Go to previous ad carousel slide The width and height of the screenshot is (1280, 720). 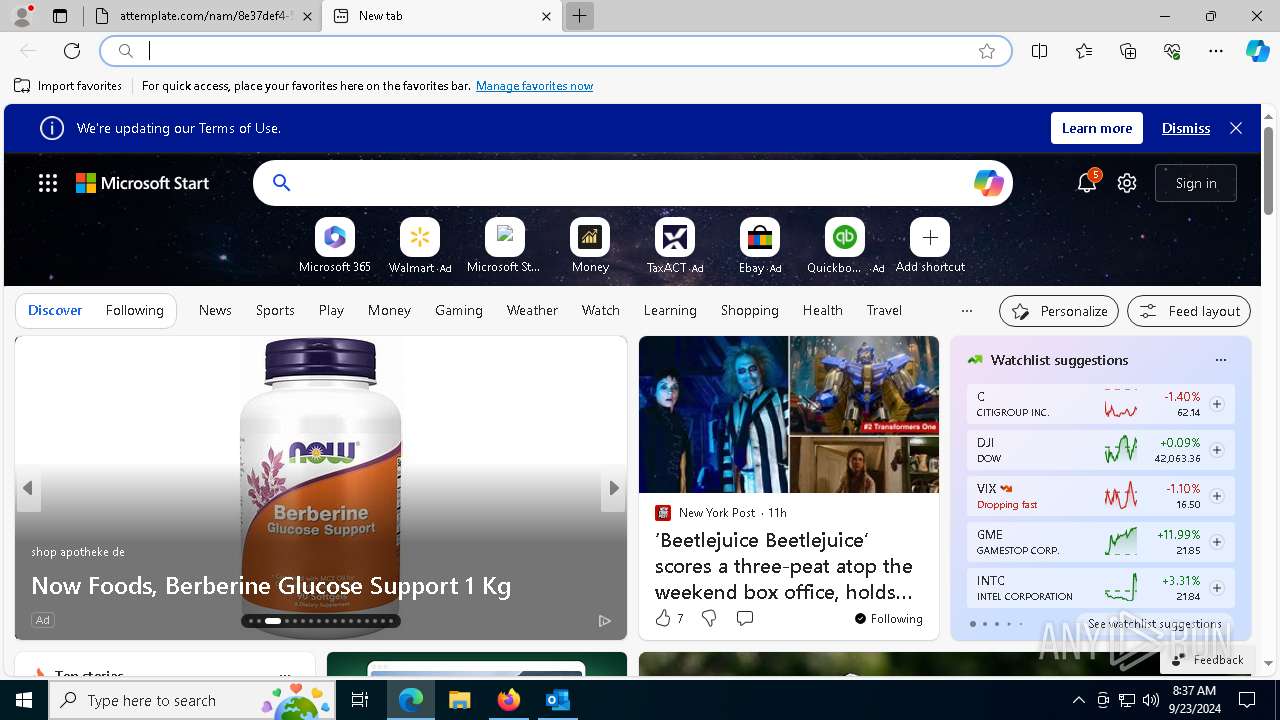(28, 488)
